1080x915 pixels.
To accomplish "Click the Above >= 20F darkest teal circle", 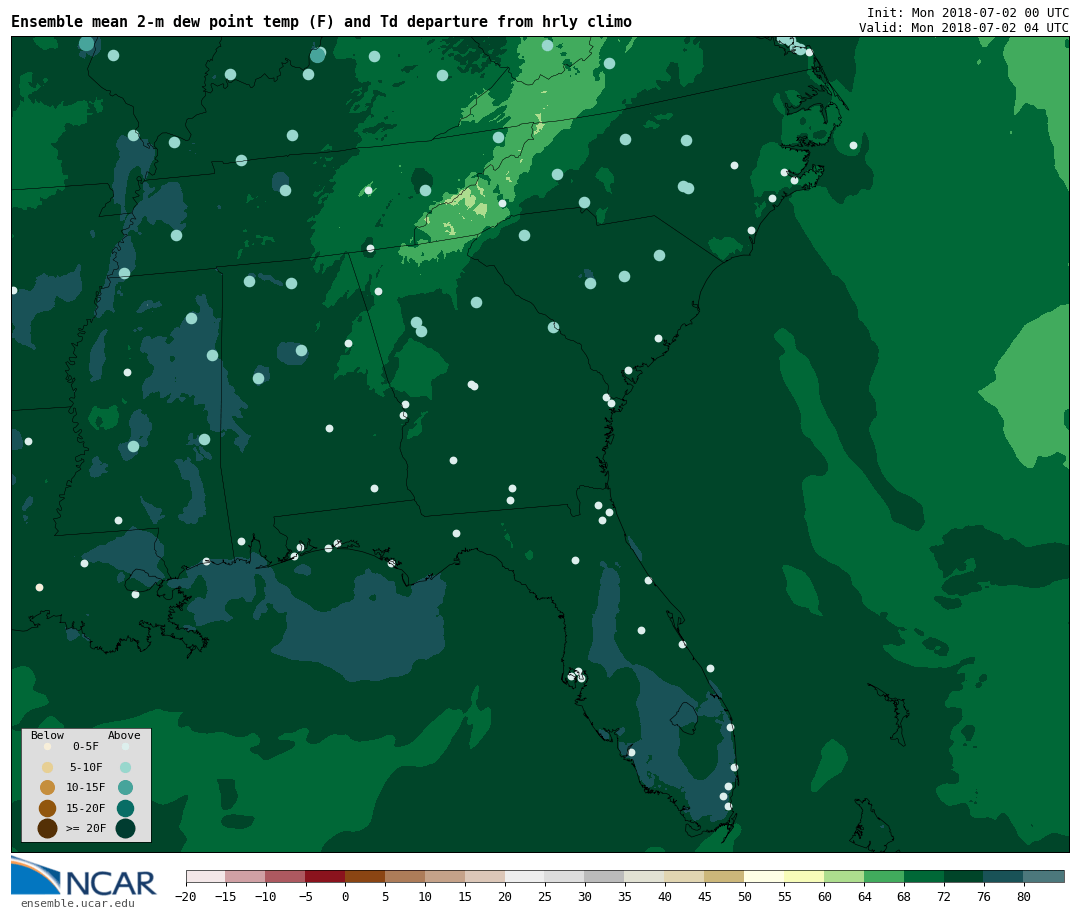I will click(125, 828).
